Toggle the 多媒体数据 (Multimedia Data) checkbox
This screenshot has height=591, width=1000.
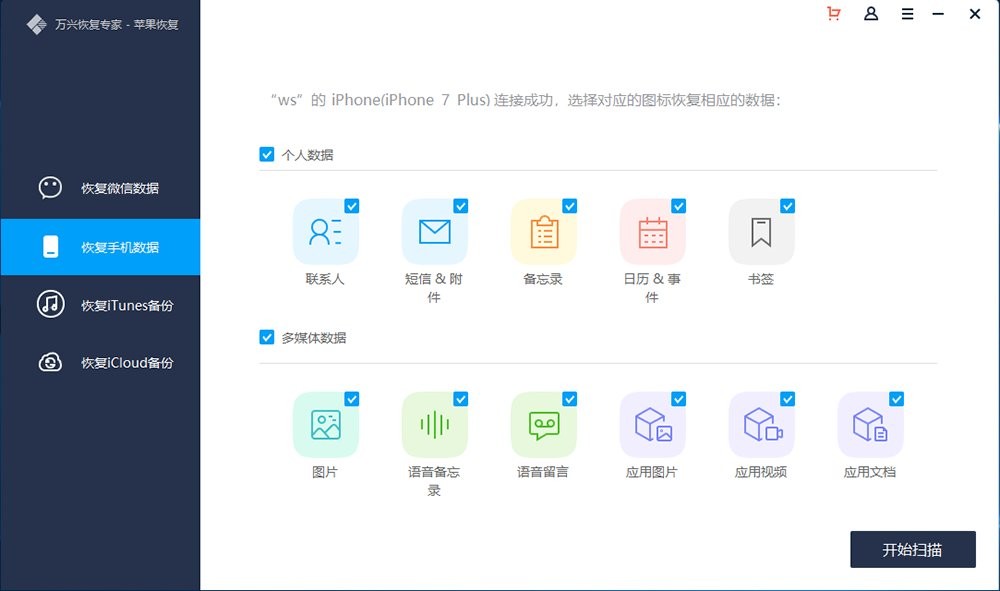(267, 337)
